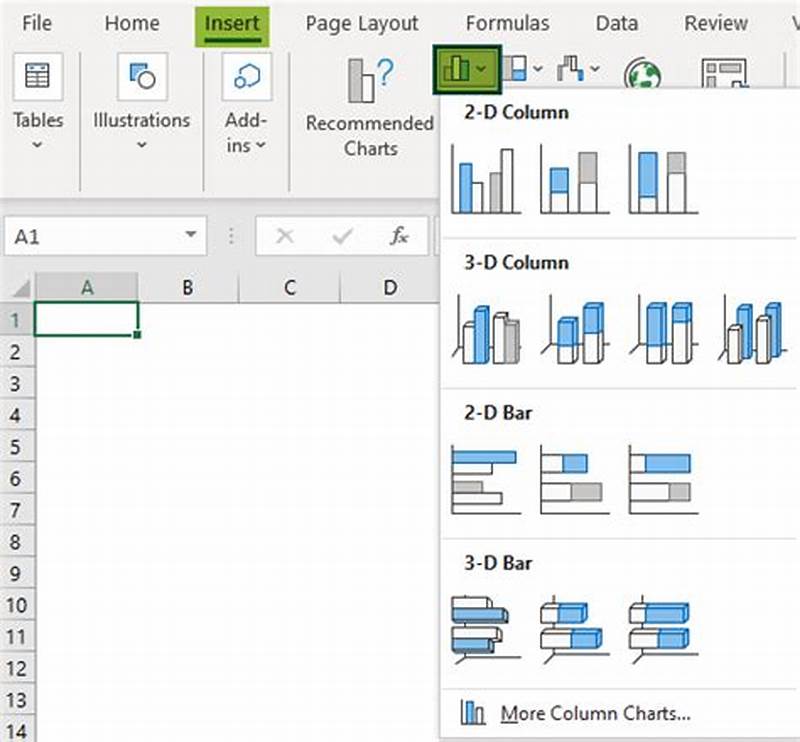Open the Maps globe icon
Image resolution: width=800 pixels, height=742 pixels.
point(645,72)
